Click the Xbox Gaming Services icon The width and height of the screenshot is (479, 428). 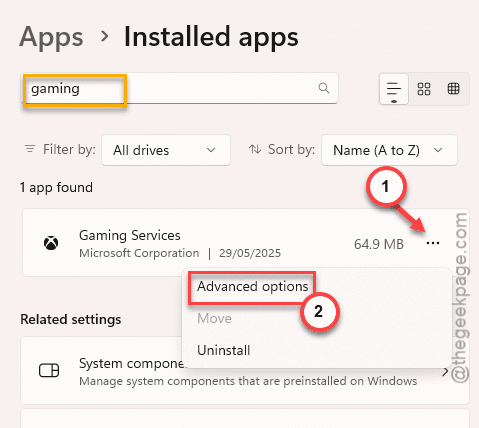(x=51, y=243)
